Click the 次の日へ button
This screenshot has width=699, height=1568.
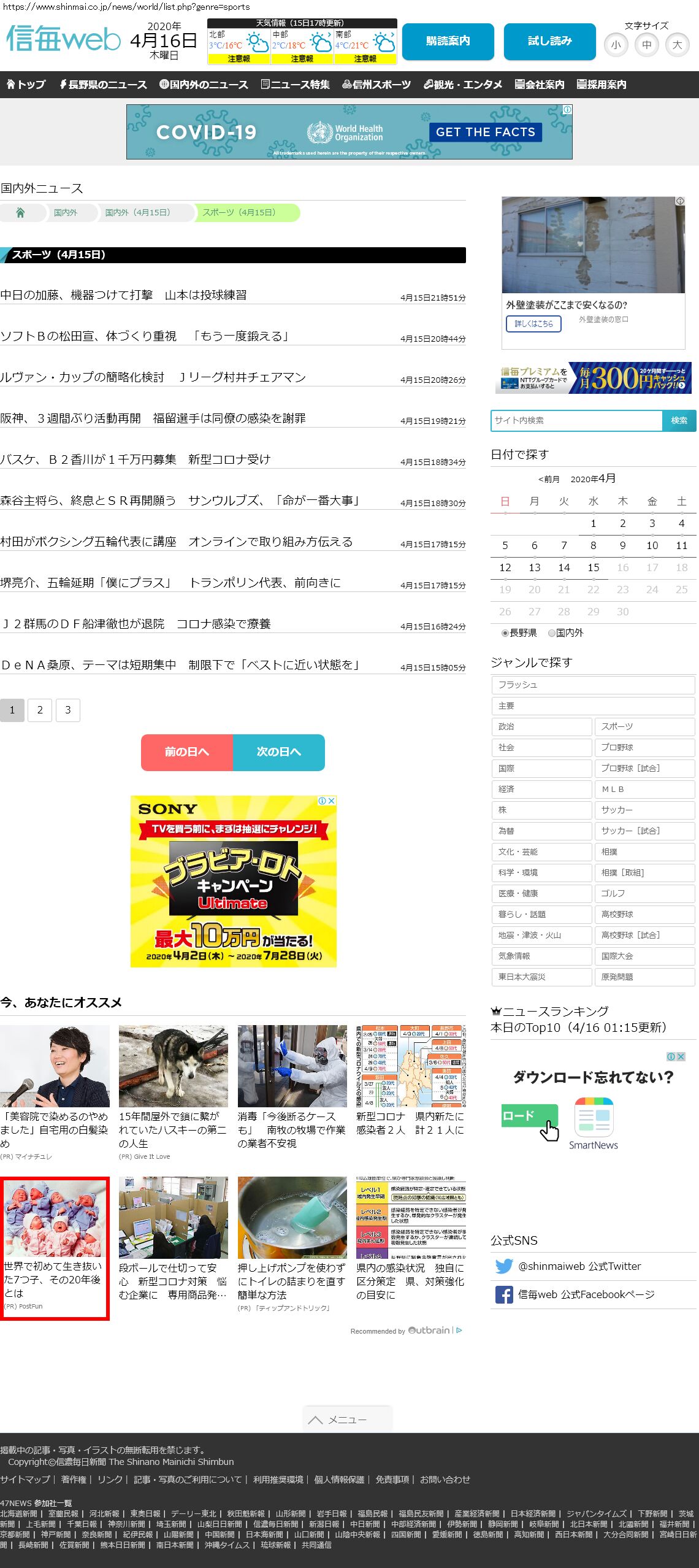278,752
